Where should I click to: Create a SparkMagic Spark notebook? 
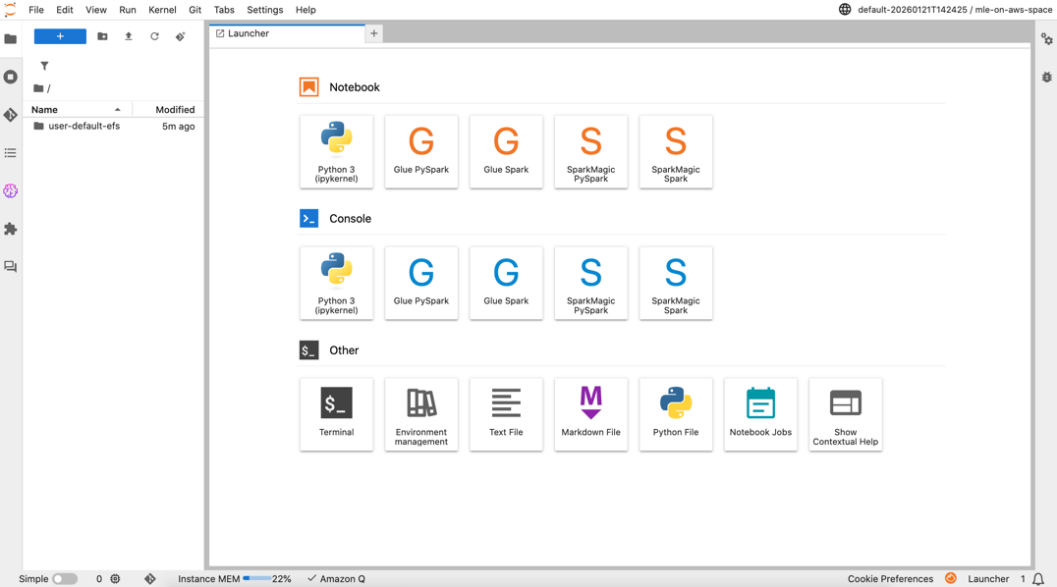[x=676, y=152]
